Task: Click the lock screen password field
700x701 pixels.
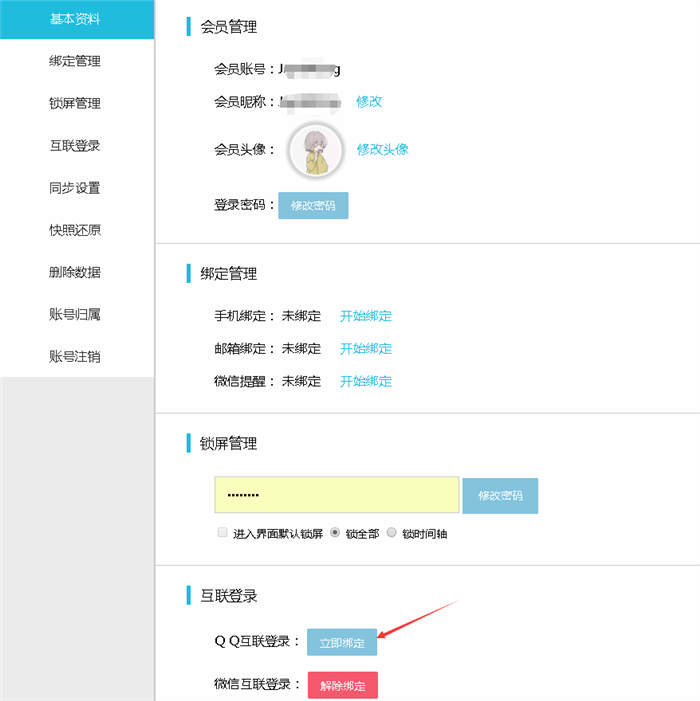Action: click(336, 495)
